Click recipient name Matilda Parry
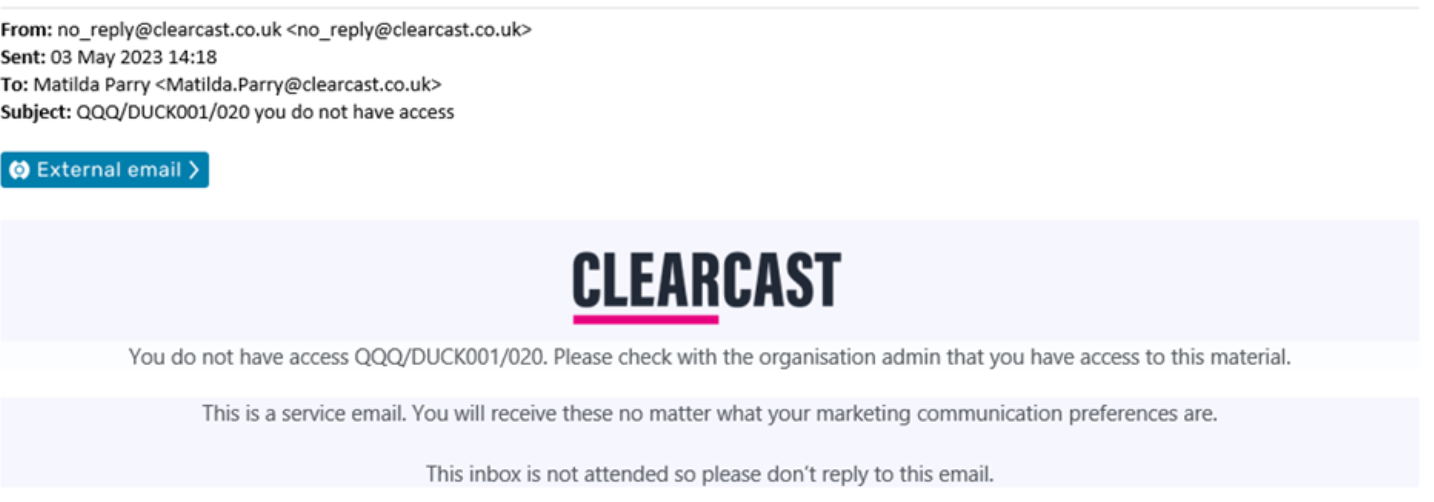Image resolution: width=1434 pixels, height=502 pixels. [92, 85]
